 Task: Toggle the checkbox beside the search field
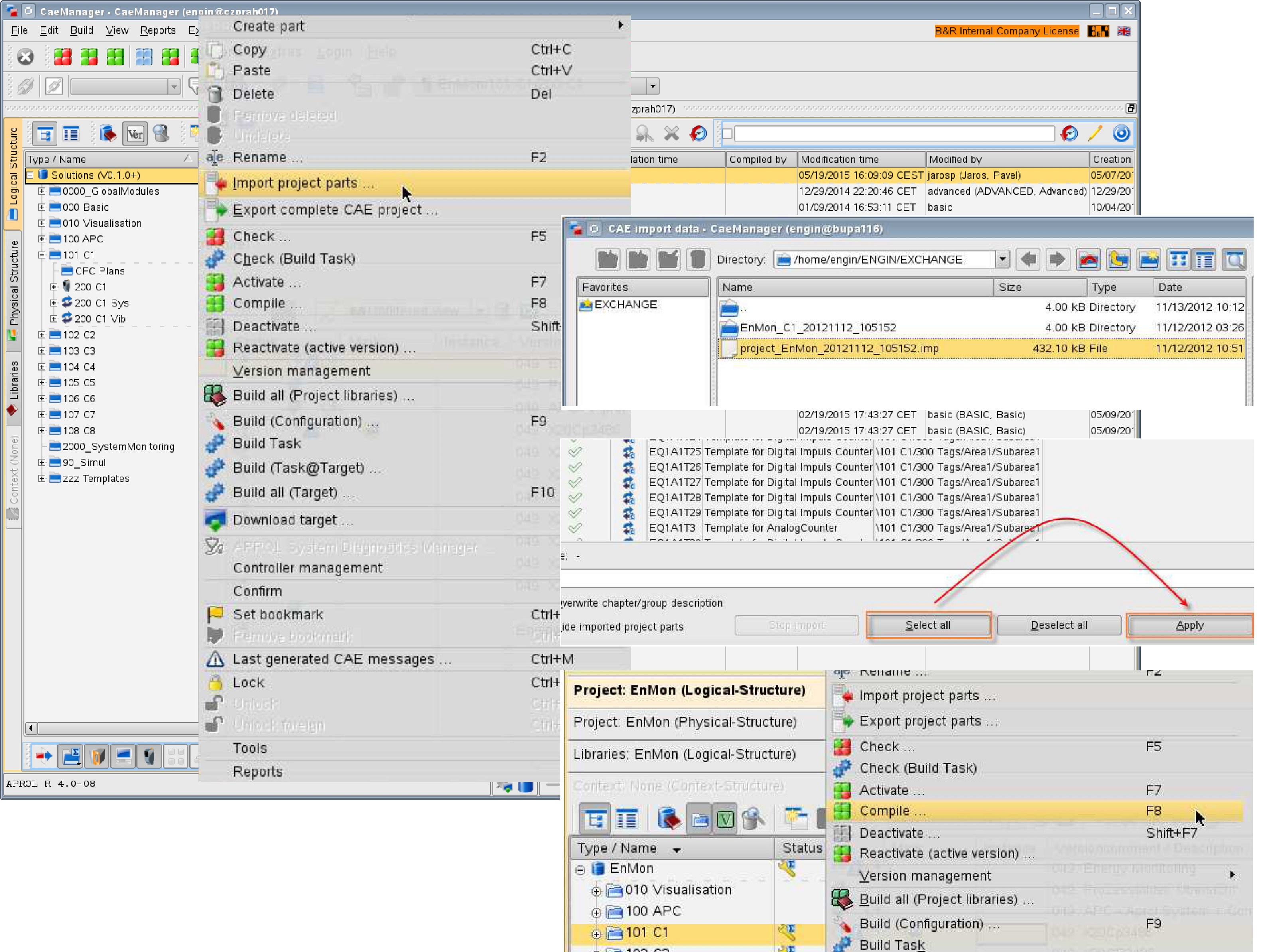click(727, 134)
